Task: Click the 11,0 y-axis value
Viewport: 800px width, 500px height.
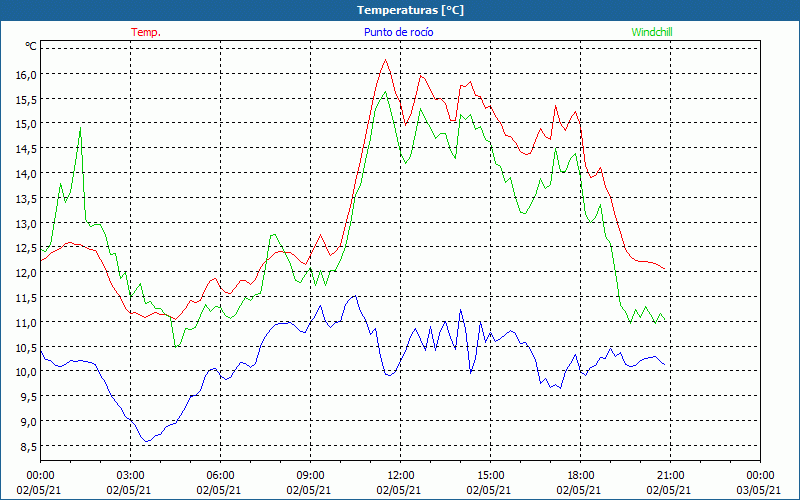Action: (27, 322)
